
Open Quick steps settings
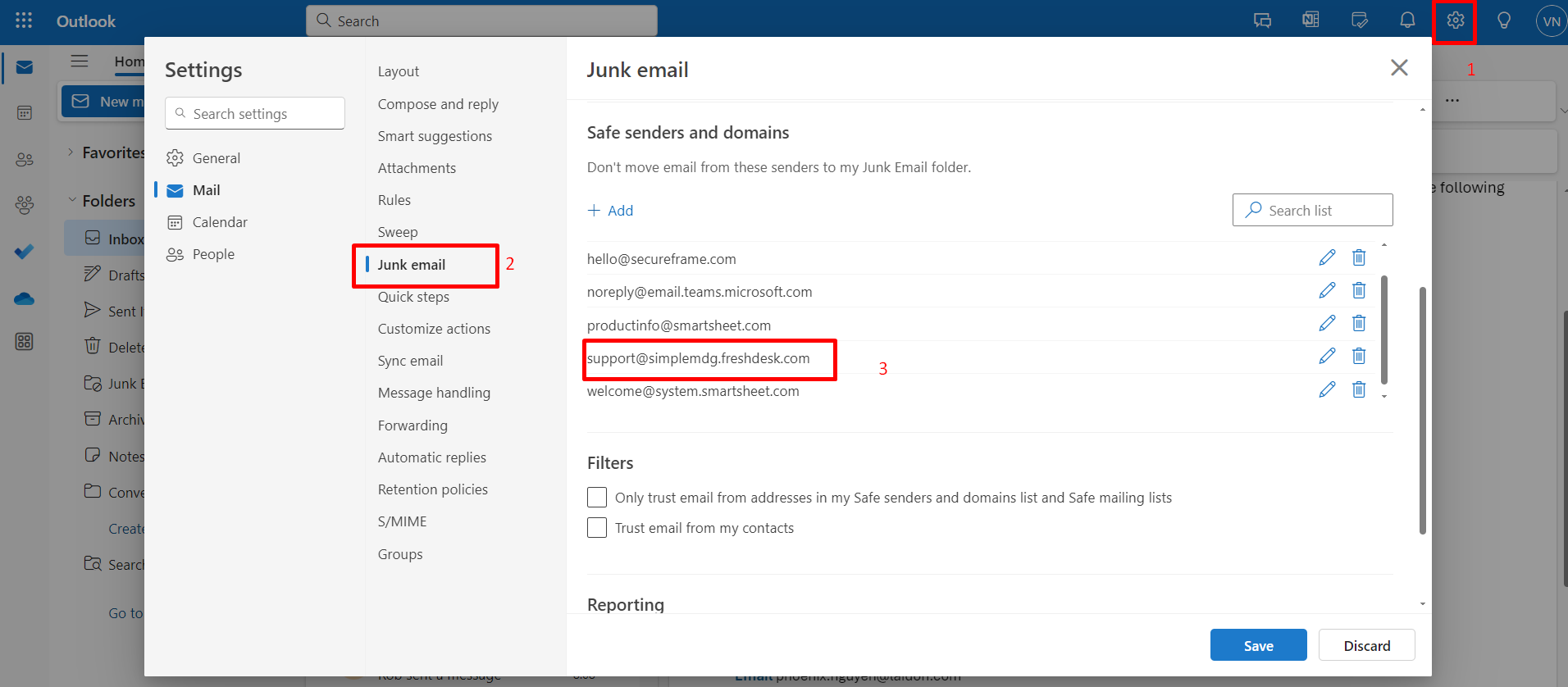pyautogui.click(x=413, y=297)
